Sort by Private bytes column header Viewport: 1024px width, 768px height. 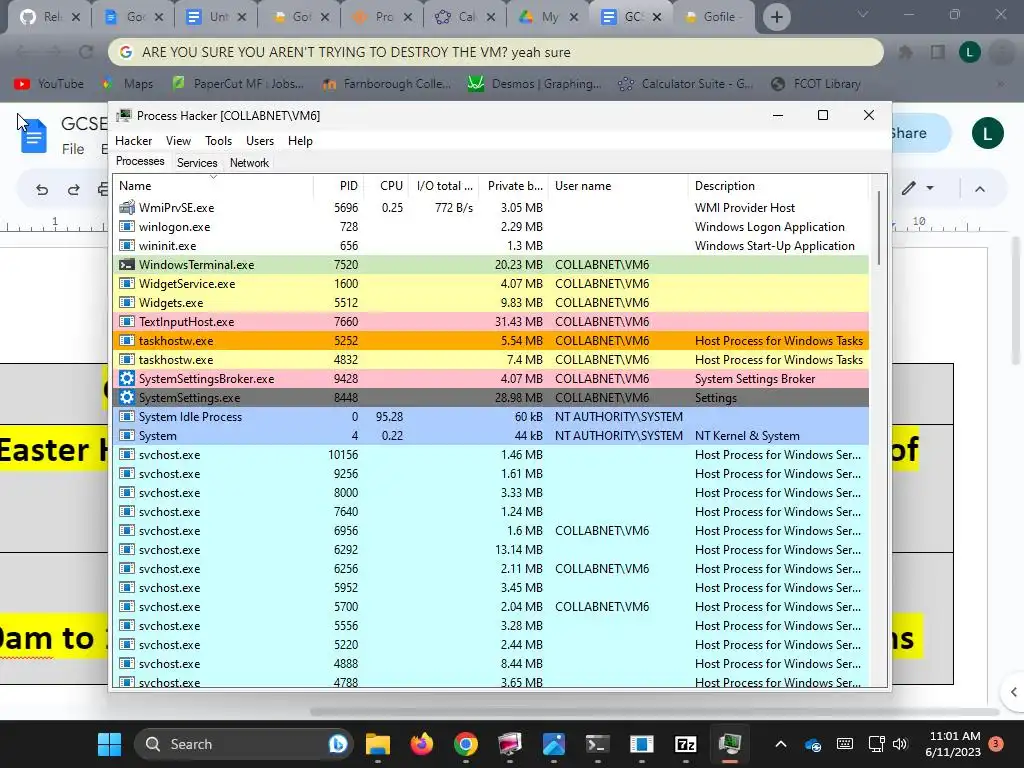coord(513,186)
